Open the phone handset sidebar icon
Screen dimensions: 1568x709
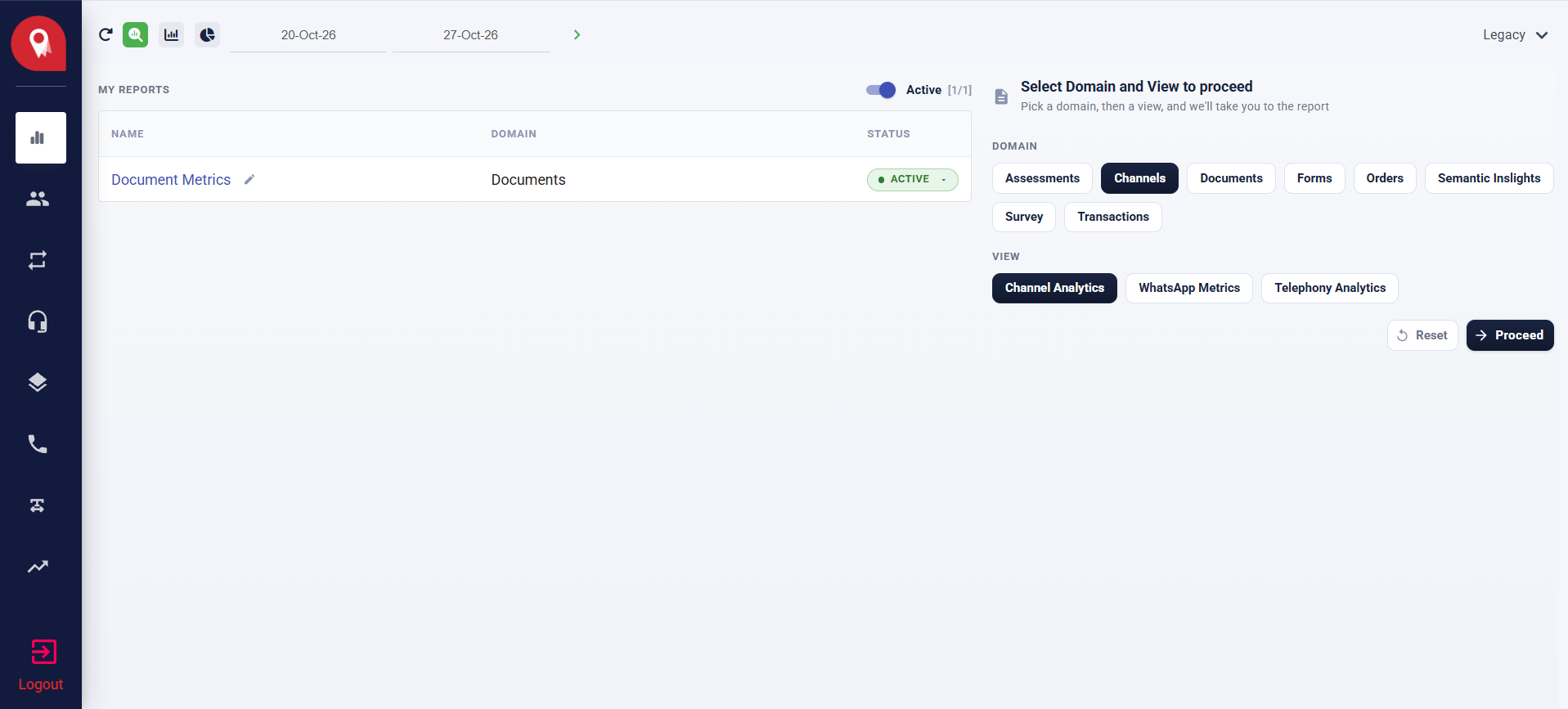[38, 444]
